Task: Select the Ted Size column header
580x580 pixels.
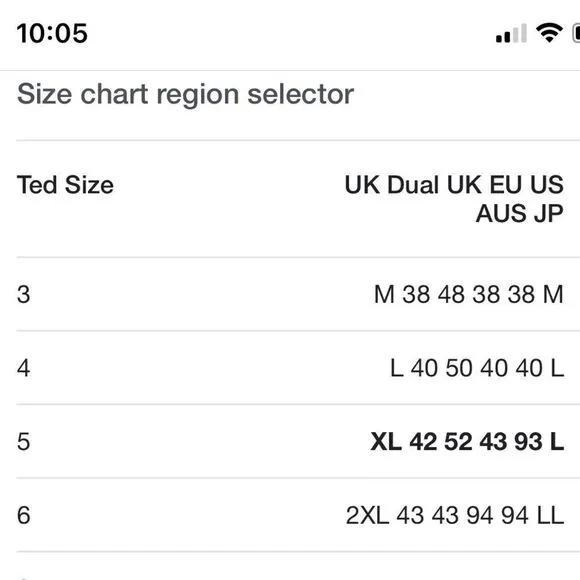Action: (65, 185)
